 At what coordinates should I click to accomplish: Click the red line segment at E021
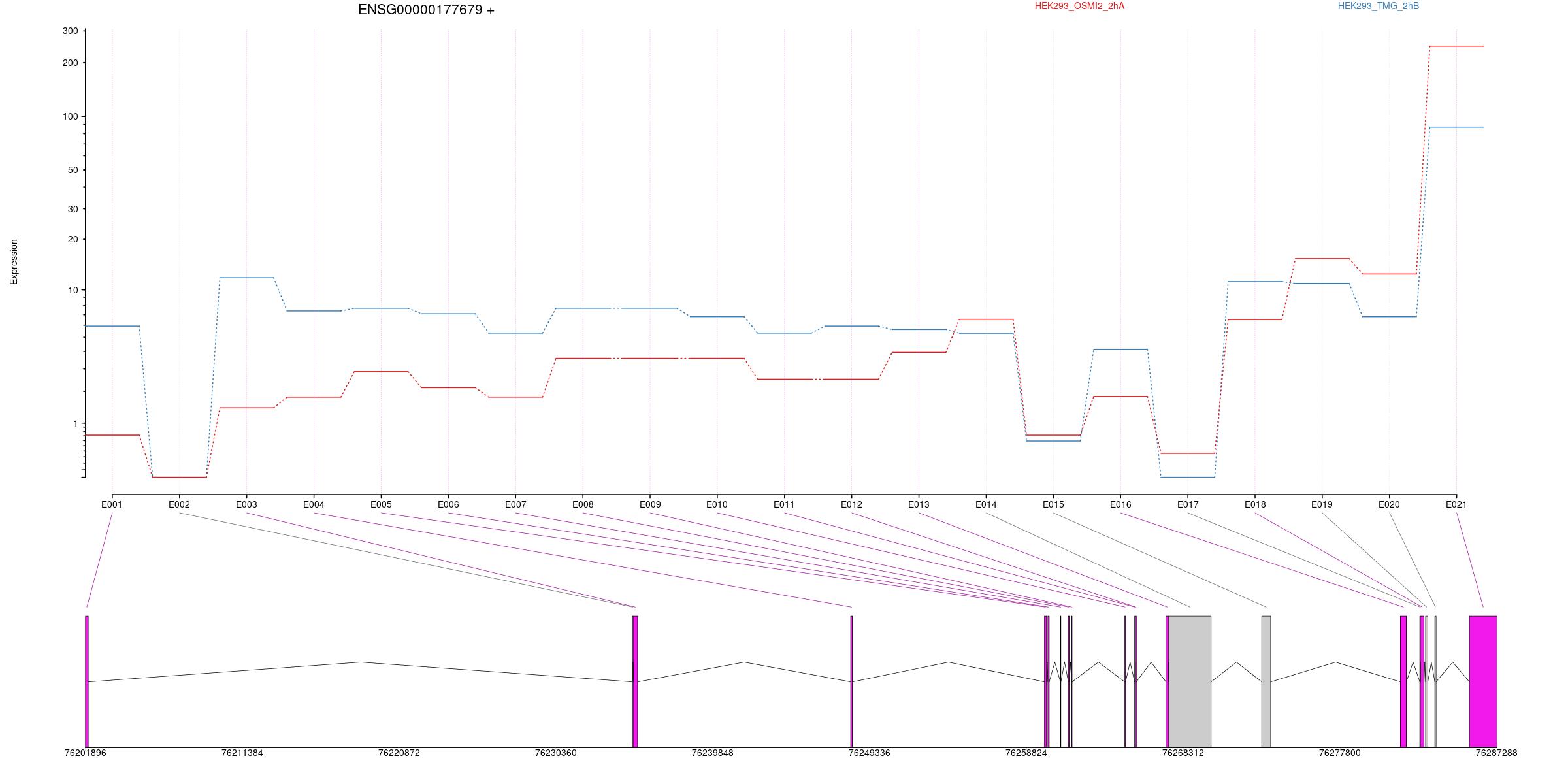tap(1456, 46)
